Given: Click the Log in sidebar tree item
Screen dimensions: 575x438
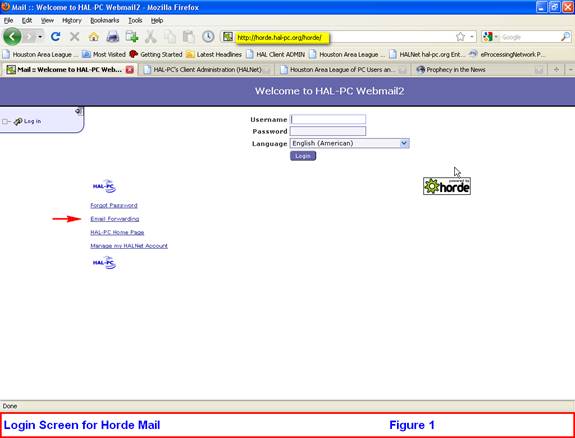Looking at the screenshot, I should point(32,121).
